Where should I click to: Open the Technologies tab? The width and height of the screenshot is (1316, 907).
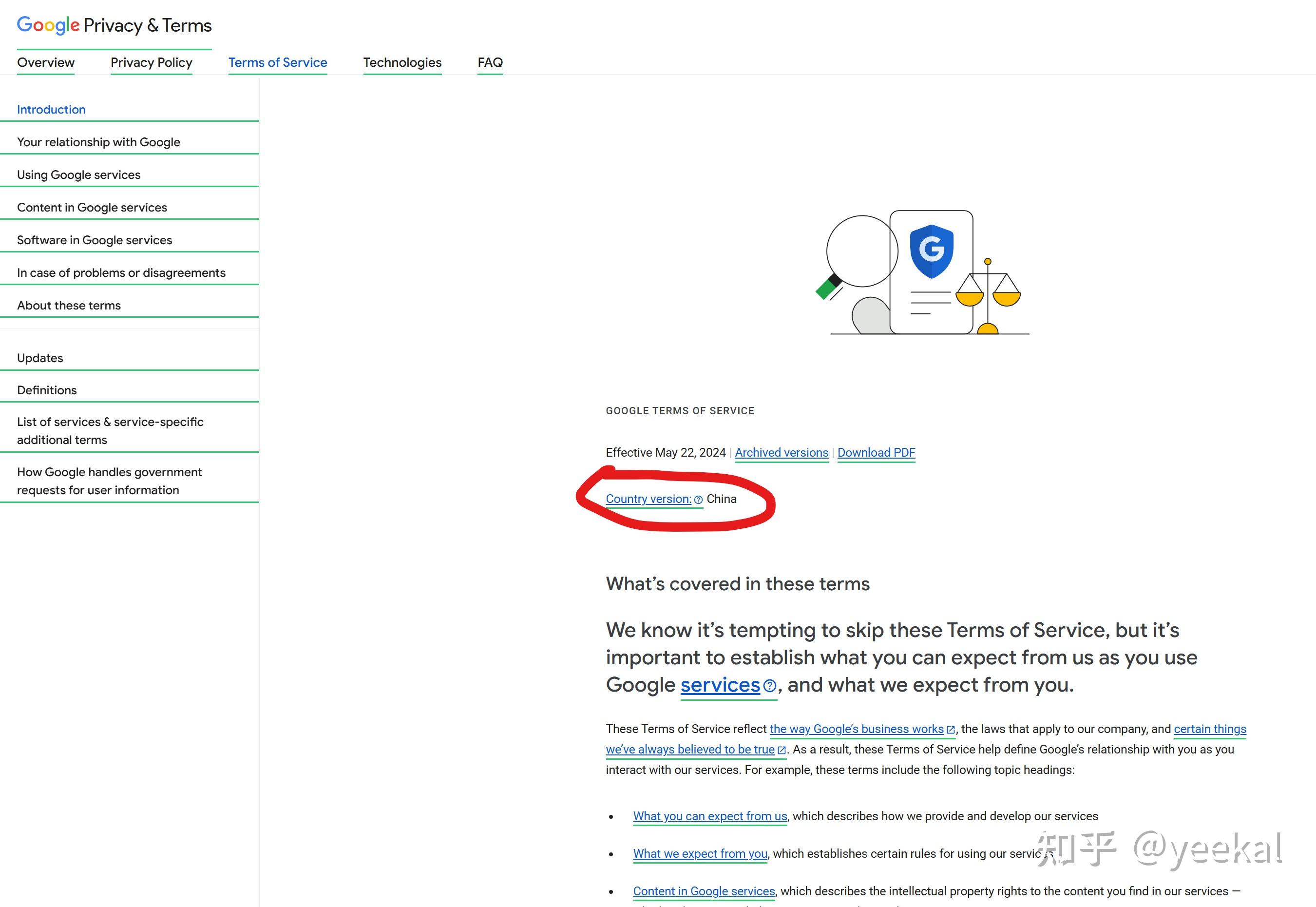(x=402, y=62)
